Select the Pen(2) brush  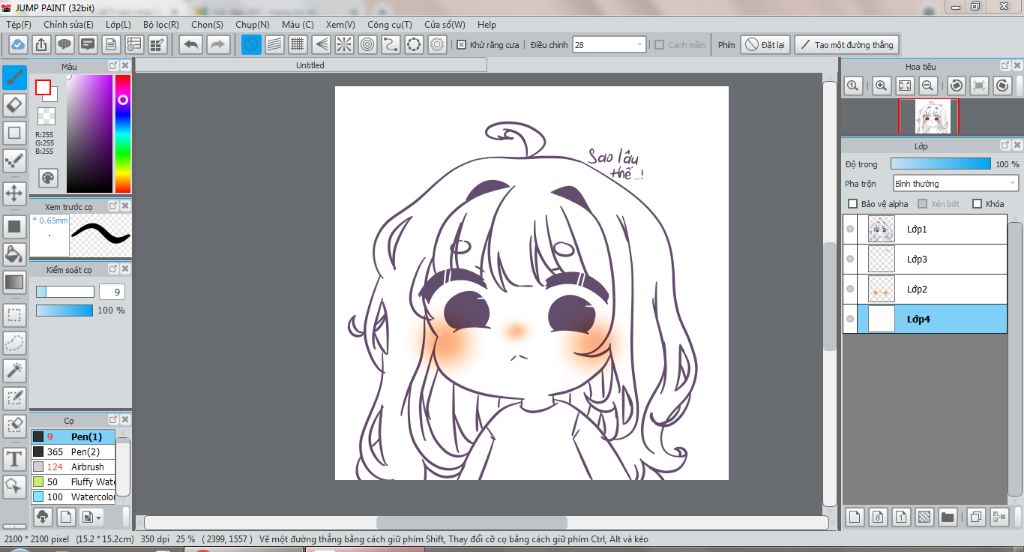(73, 451)
